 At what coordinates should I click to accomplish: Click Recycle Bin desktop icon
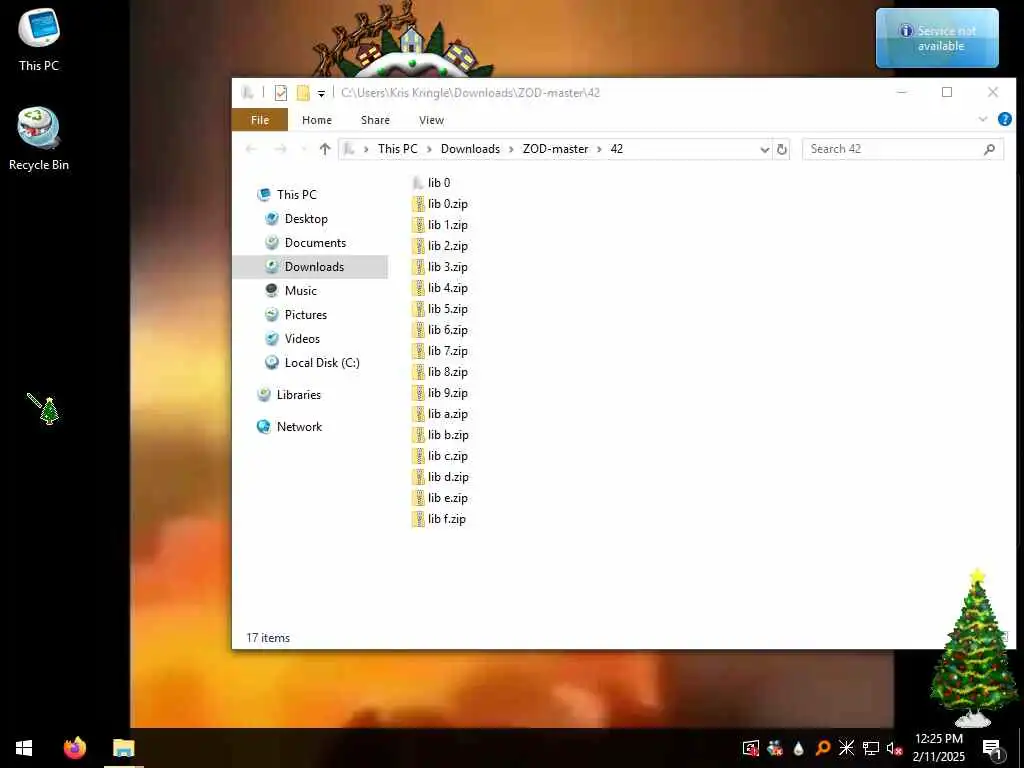point(39,139)
